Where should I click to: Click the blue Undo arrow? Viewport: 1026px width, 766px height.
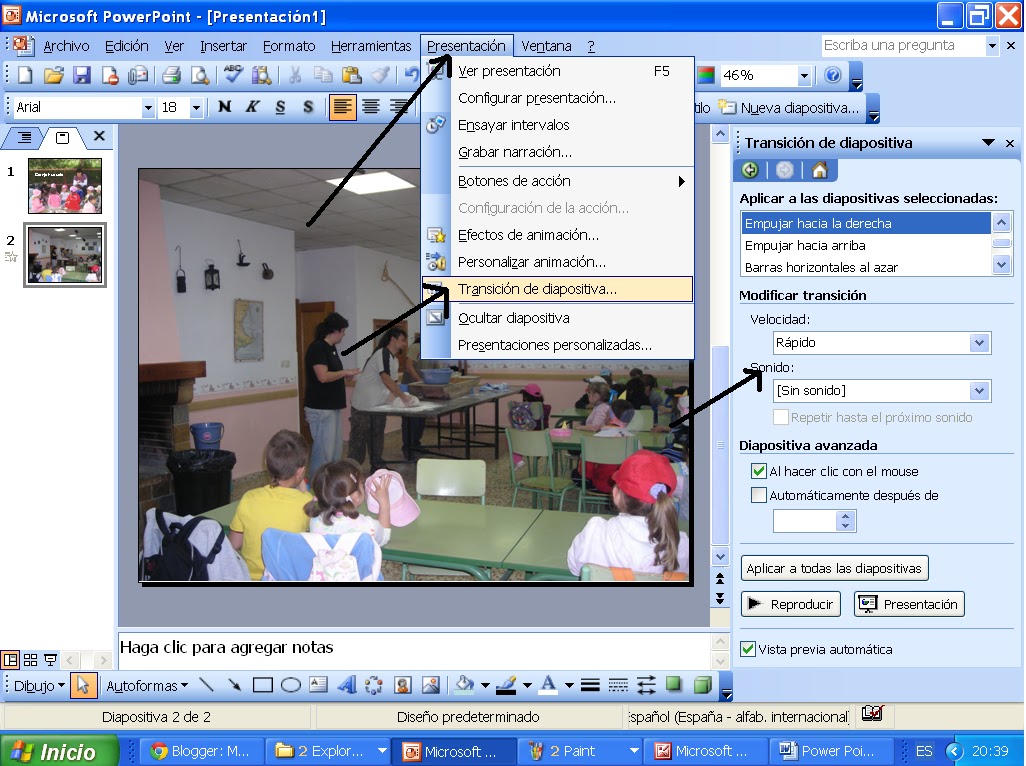click(411, 75)
